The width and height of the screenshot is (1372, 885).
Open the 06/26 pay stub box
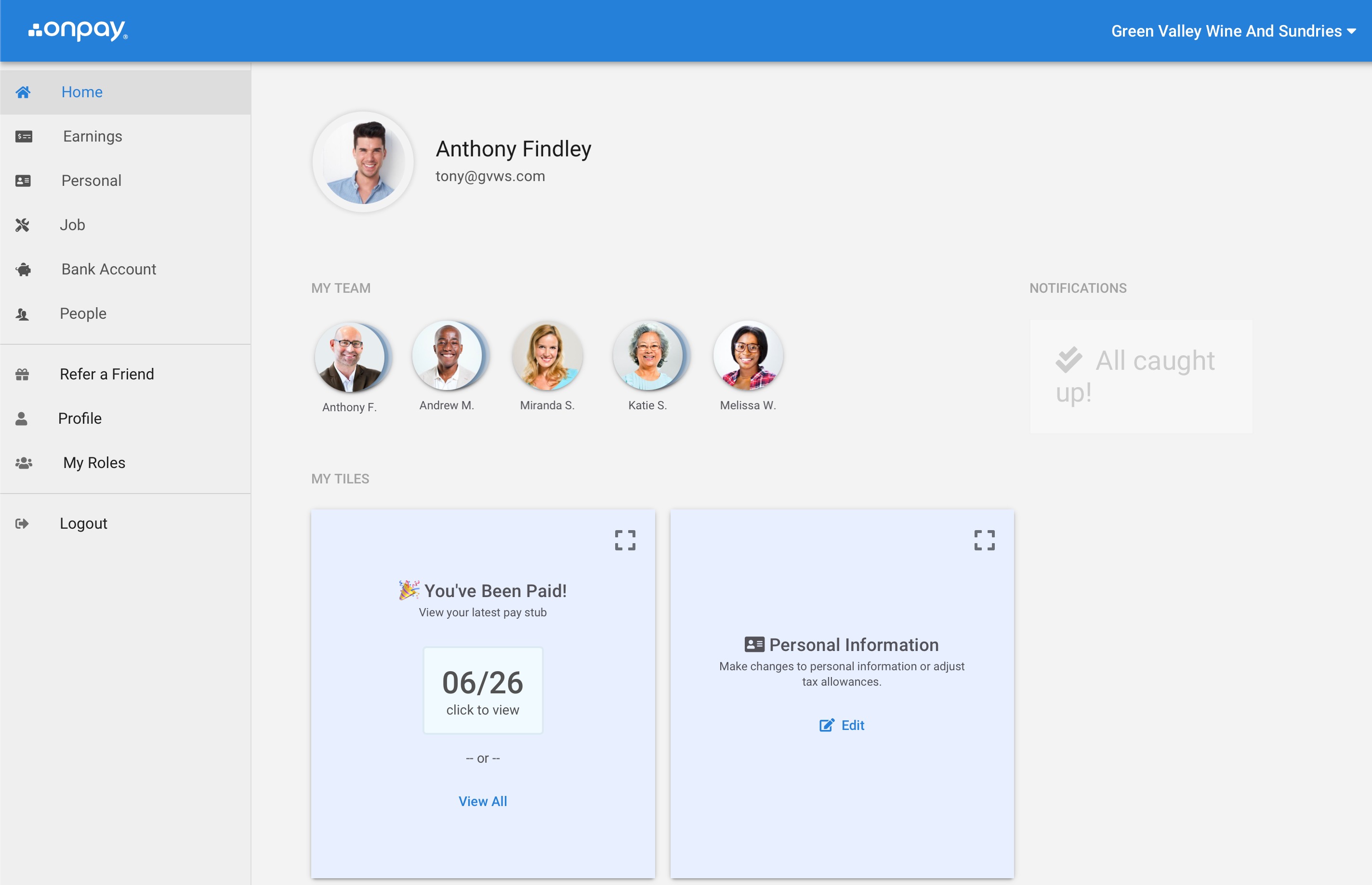[482, 690]
